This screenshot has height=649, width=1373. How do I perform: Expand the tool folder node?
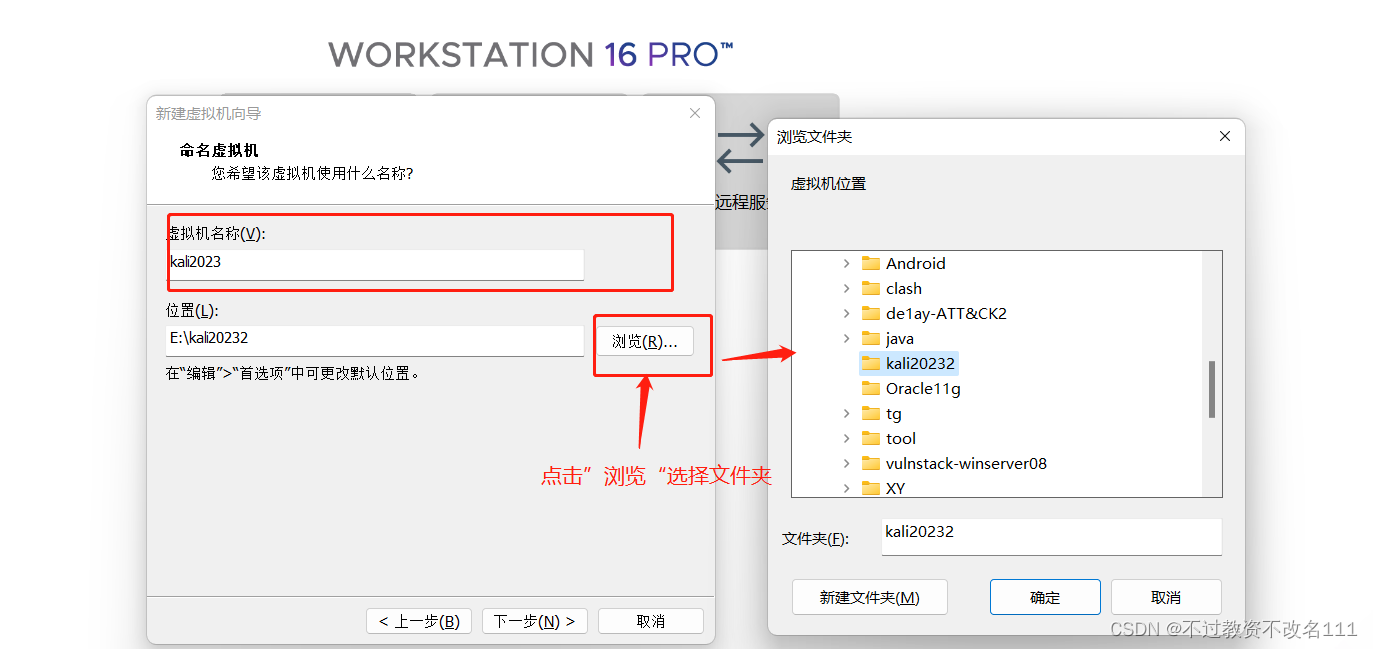(x=846, y=438)
